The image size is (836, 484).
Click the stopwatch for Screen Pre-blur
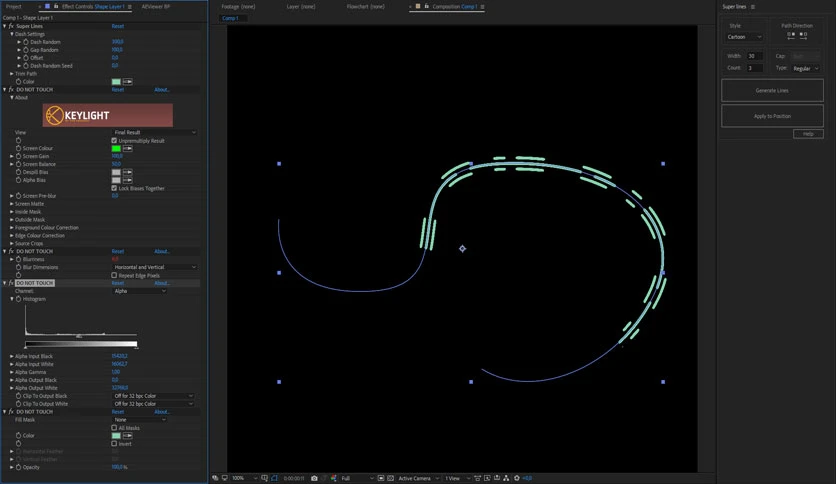18,196
